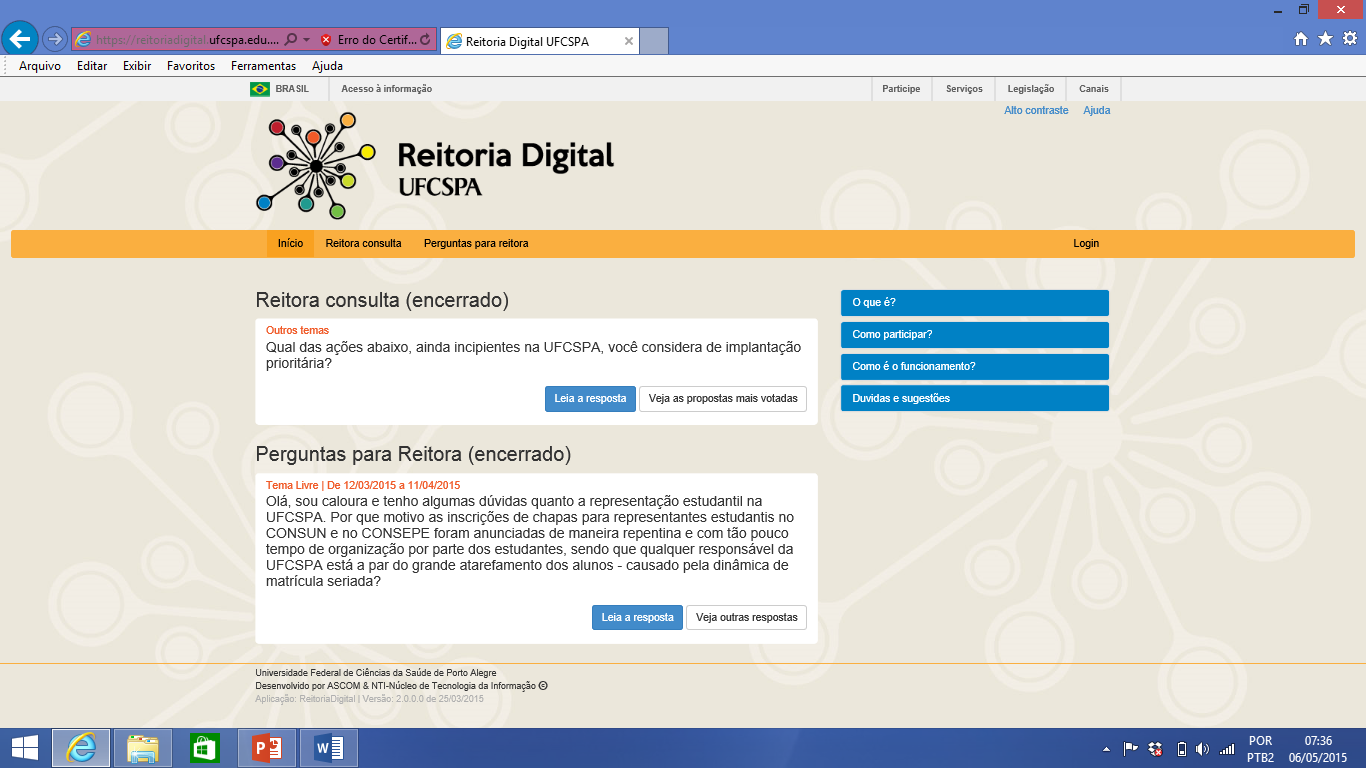Click the Outros temas label
This screenshot has width=1366, height=768.
(x=297, y=330)
